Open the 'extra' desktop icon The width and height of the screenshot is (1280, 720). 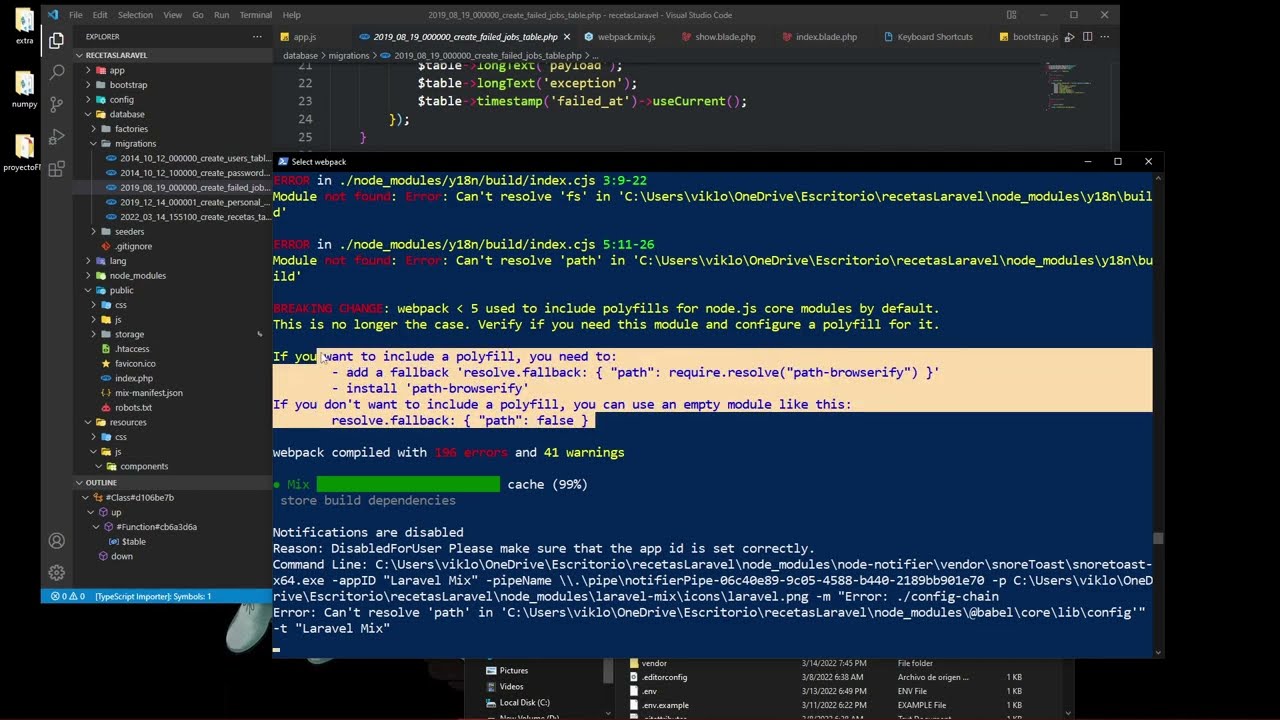pyautogui.click(x=24, y=27)
